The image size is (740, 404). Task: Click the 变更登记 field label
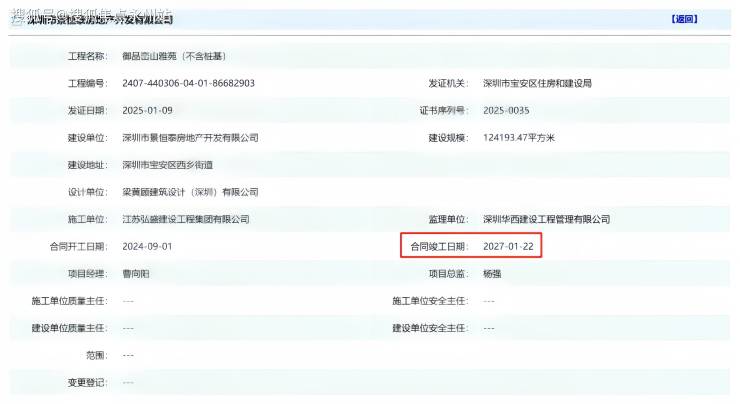click(x=87, y=383)
